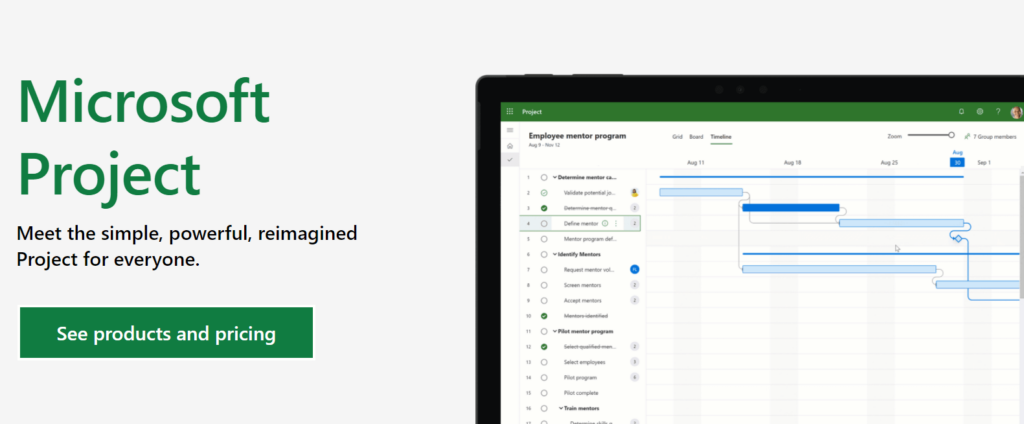Click the Zoom slider handle
This screenshot has height=424, width=1024.
951,135
